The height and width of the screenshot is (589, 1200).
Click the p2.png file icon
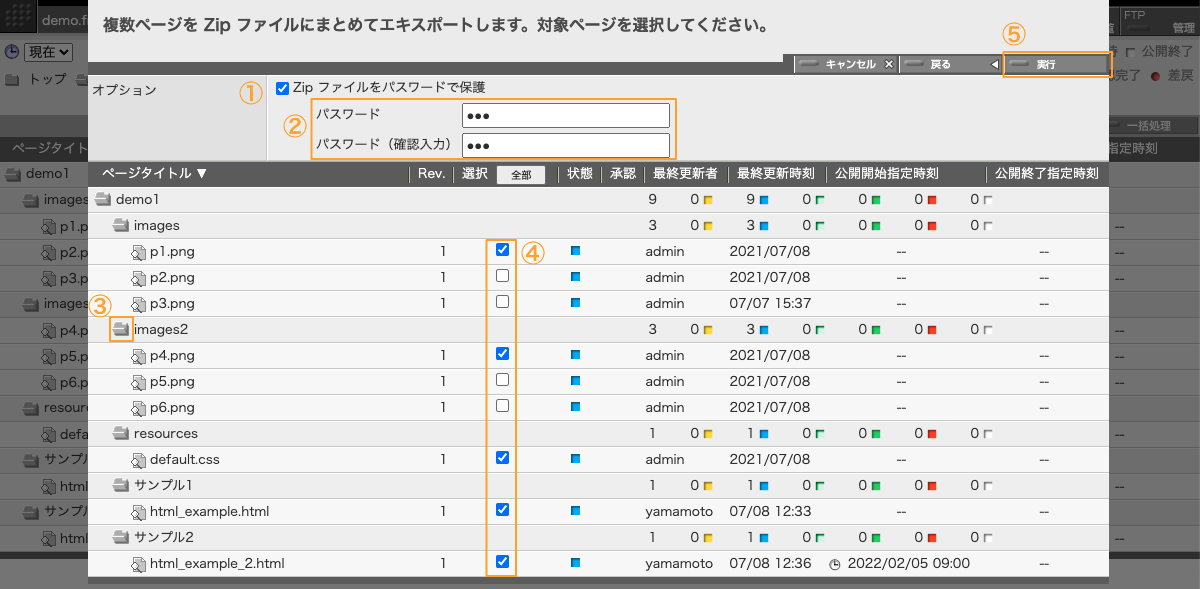[x=138, y=278]
